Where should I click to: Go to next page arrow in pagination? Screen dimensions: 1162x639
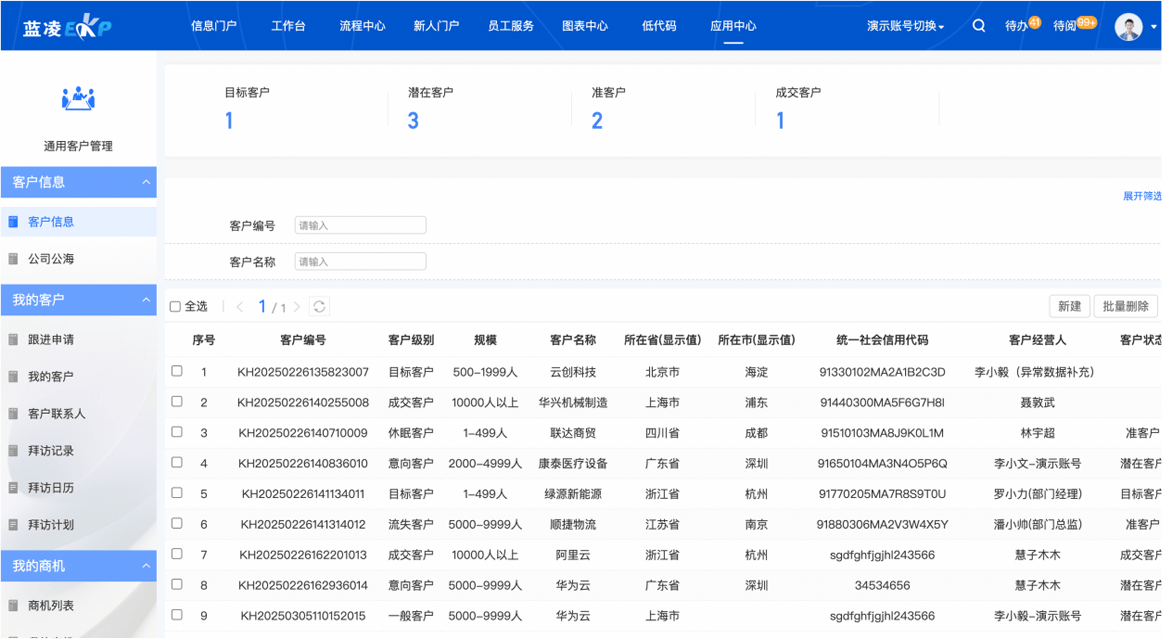click(x=297, y=307)
